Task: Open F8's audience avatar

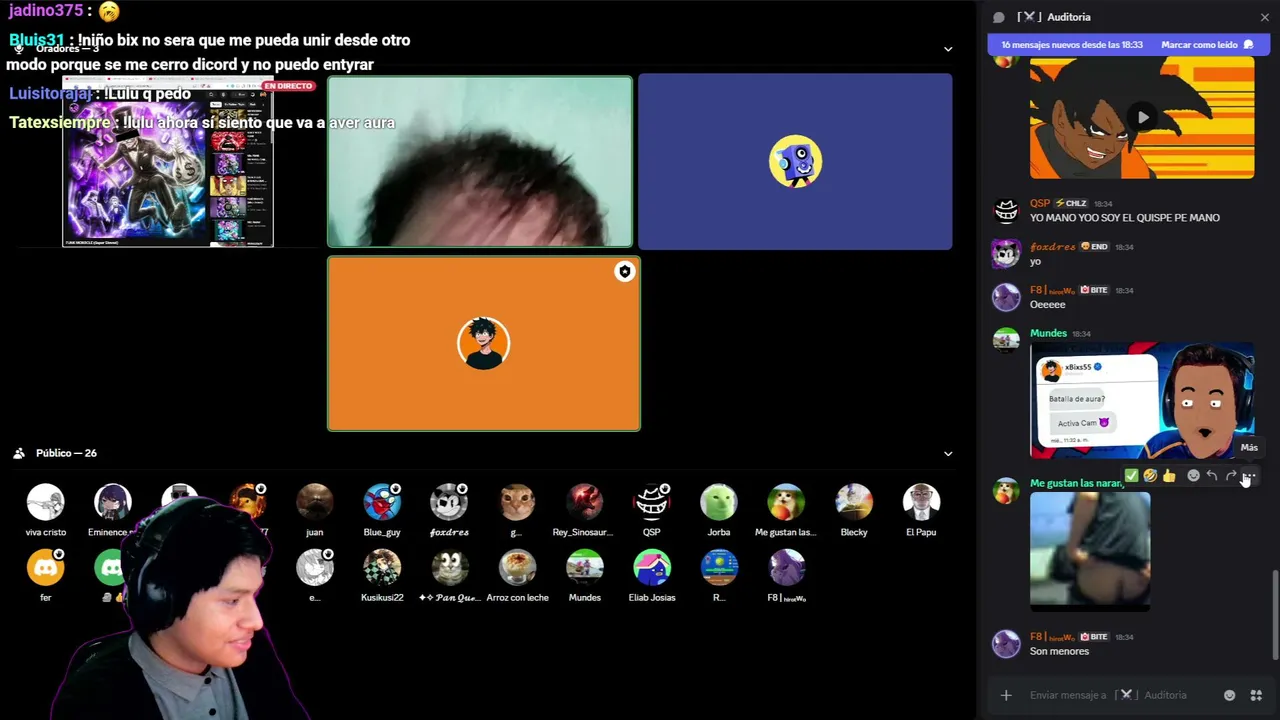Action: pos(786,568)
